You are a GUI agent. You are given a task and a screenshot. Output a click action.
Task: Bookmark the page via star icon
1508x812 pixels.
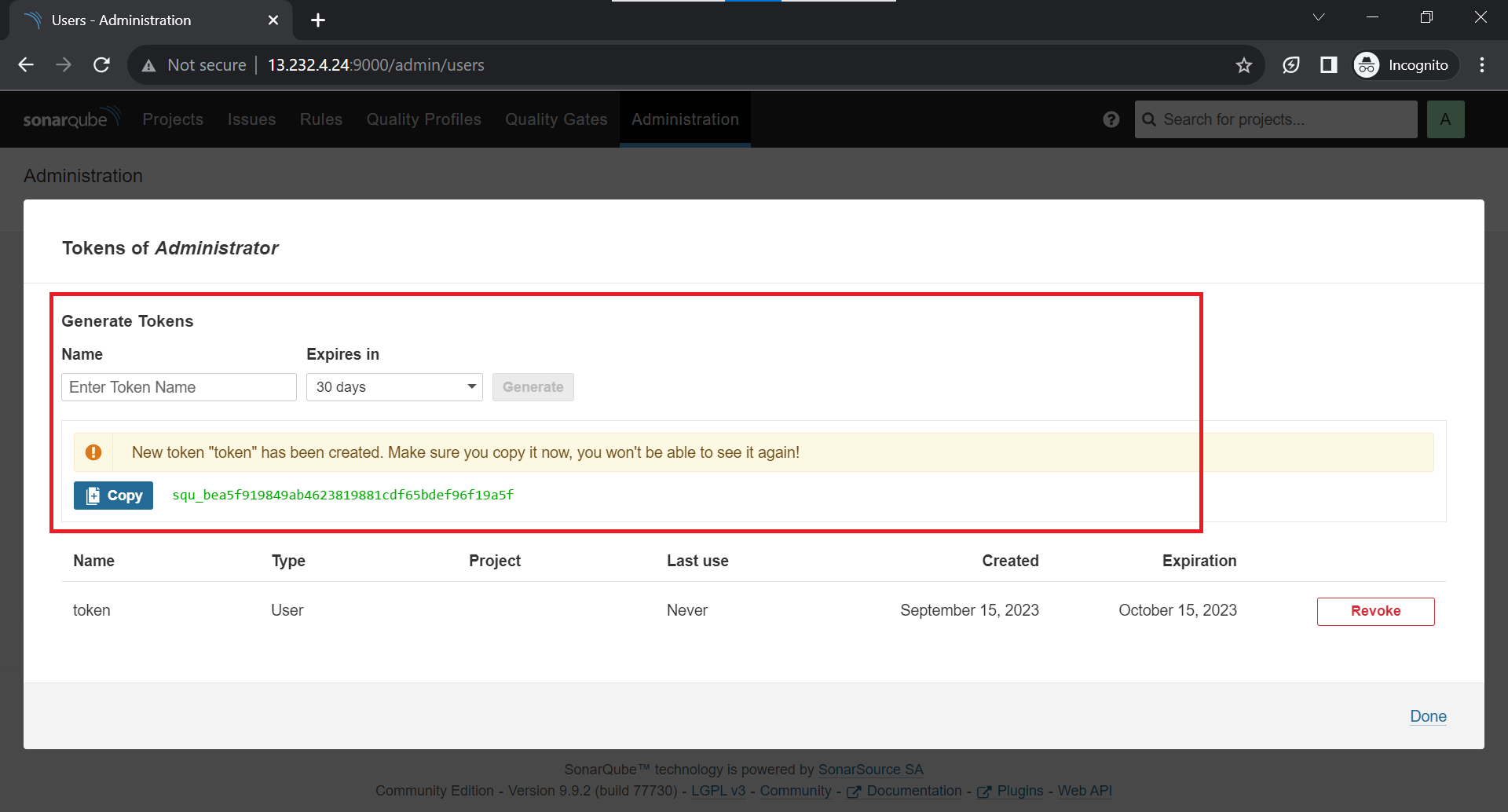(x=1244, y=65)
